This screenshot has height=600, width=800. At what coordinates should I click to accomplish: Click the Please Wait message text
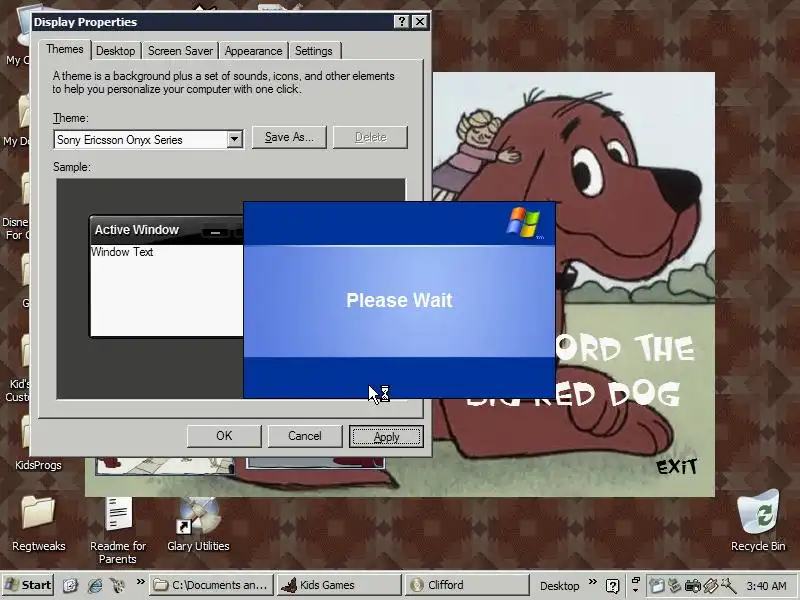[x=399, y=300]
